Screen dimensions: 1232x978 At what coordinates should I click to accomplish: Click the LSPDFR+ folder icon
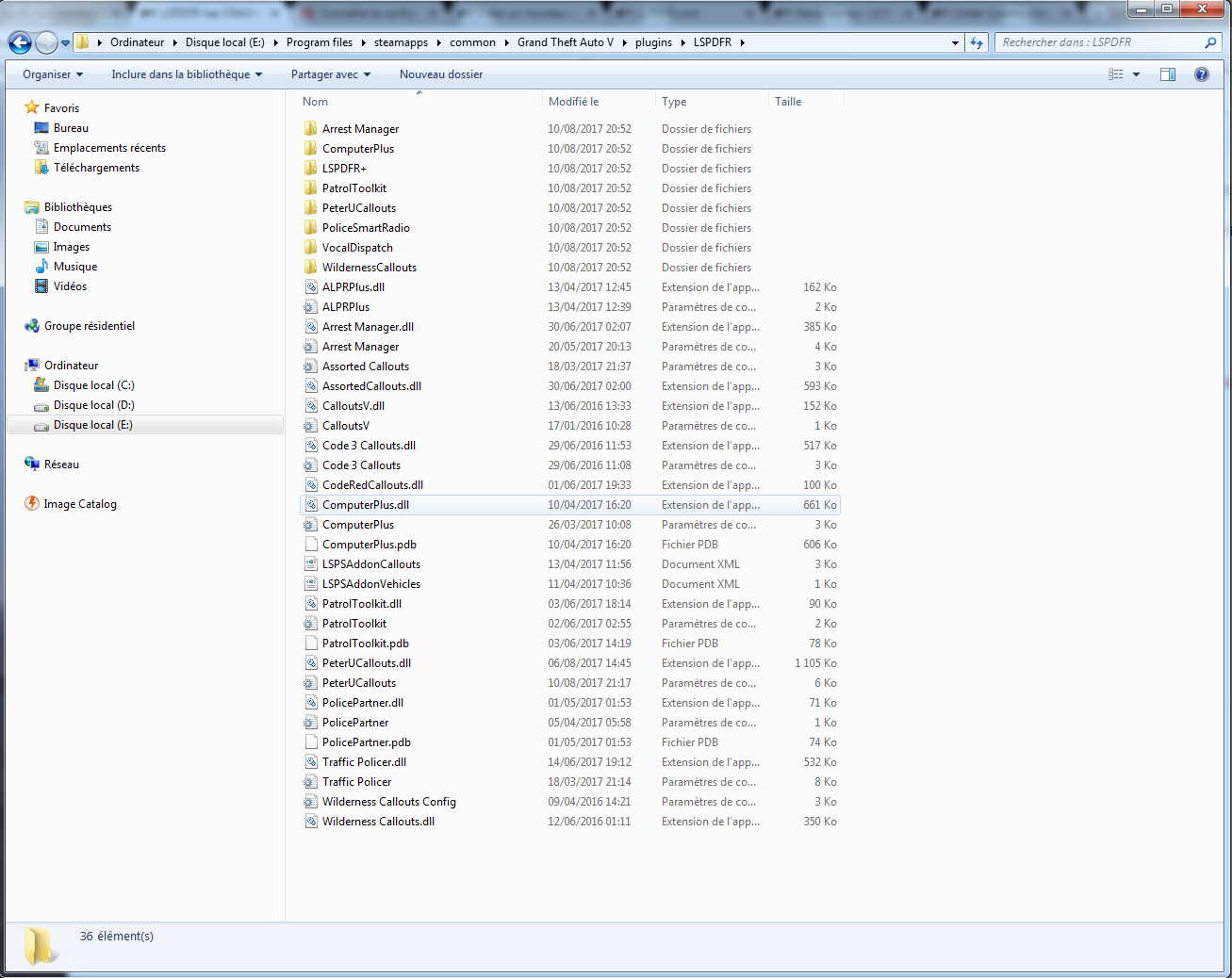tap(311, 169)
